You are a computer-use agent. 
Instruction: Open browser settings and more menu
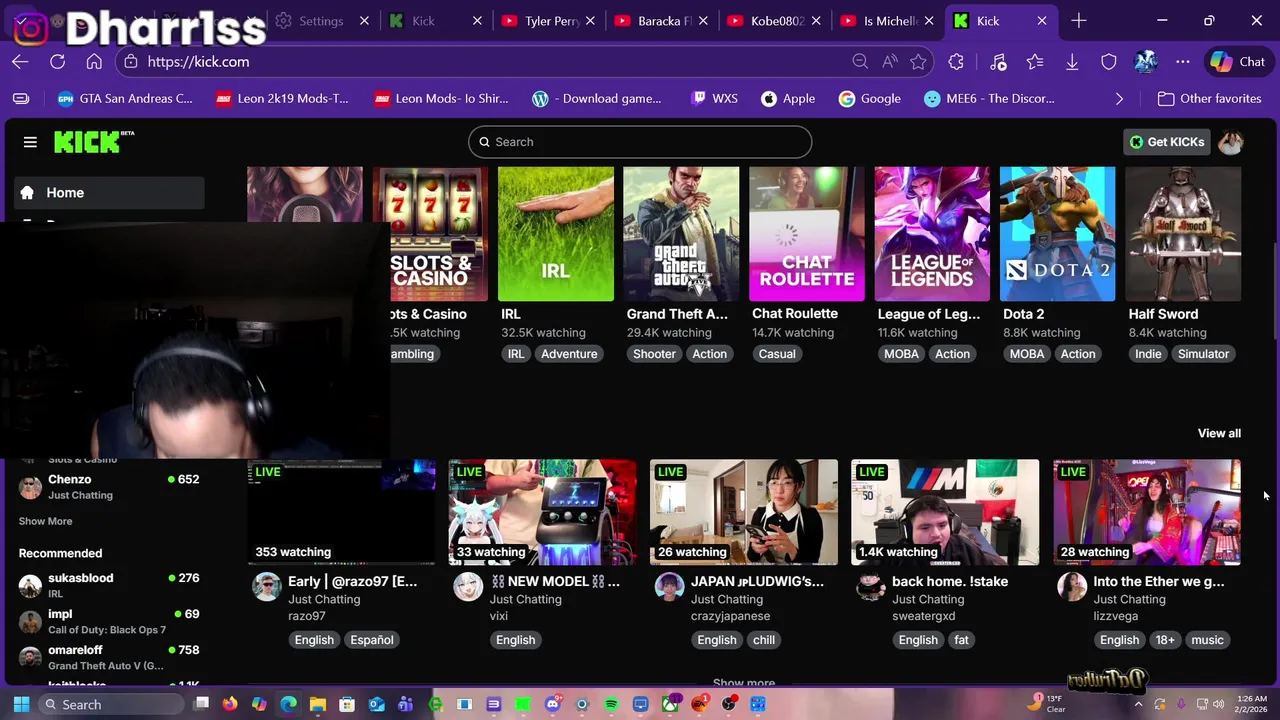coord(1183,62)
